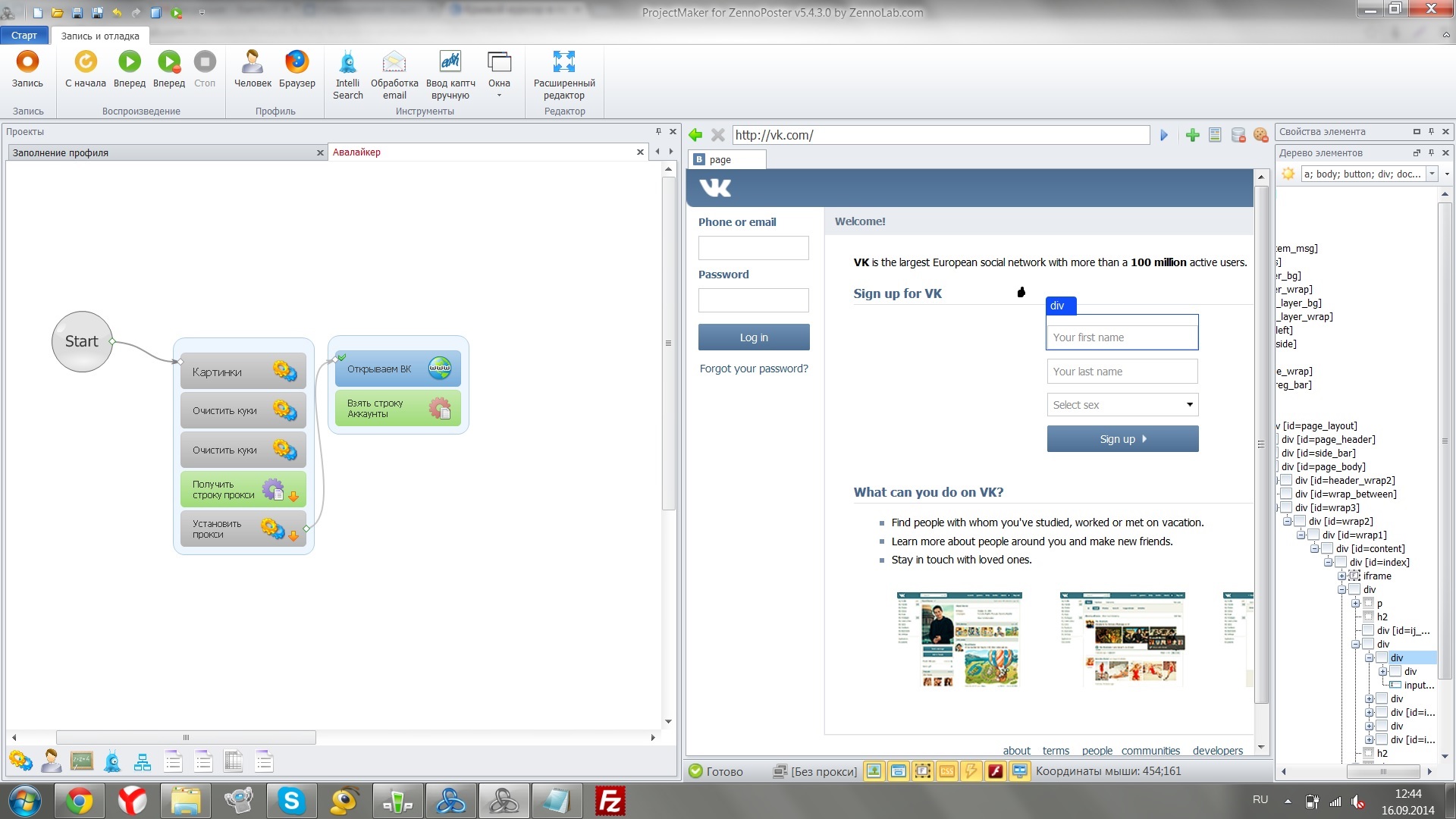Click the Password field

(x=753, y=300)
